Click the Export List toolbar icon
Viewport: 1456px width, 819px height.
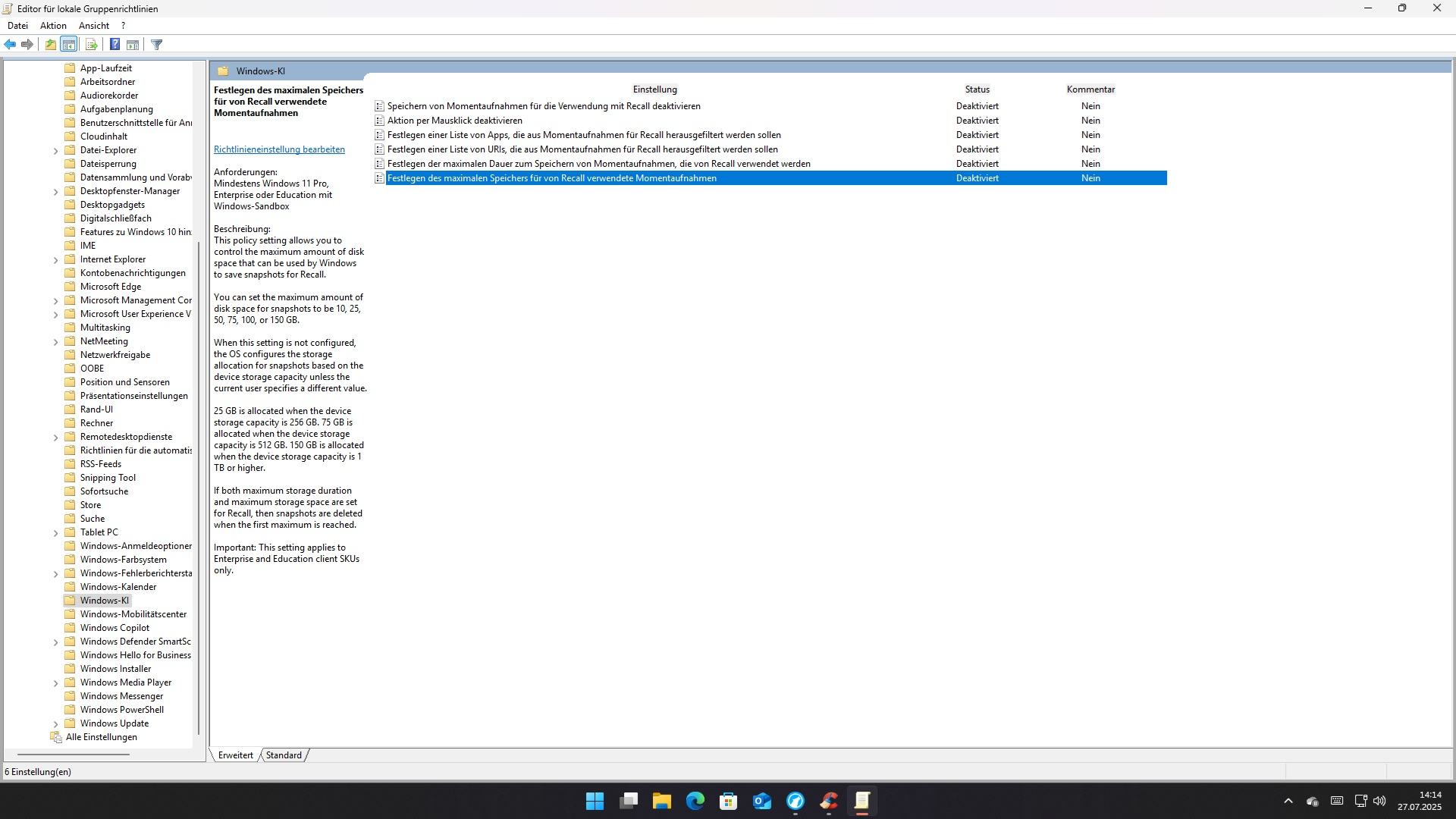(x=91, y=45)
